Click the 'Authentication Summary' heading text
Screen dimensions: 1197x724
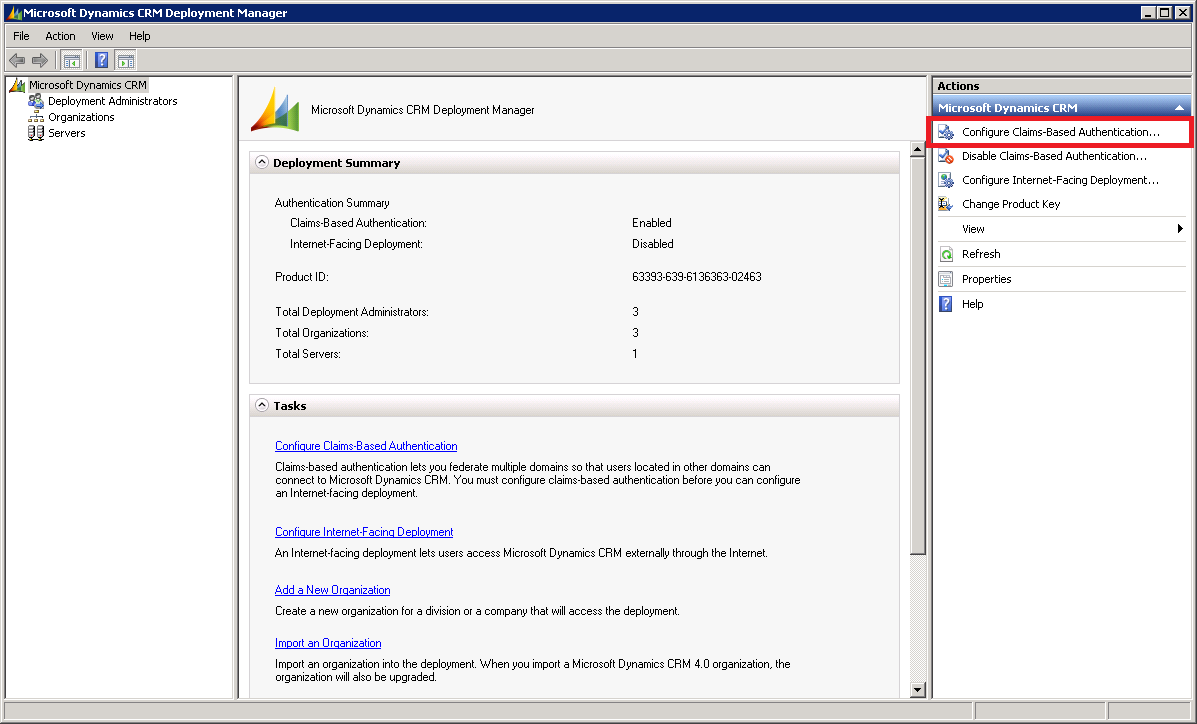point(332,203)
